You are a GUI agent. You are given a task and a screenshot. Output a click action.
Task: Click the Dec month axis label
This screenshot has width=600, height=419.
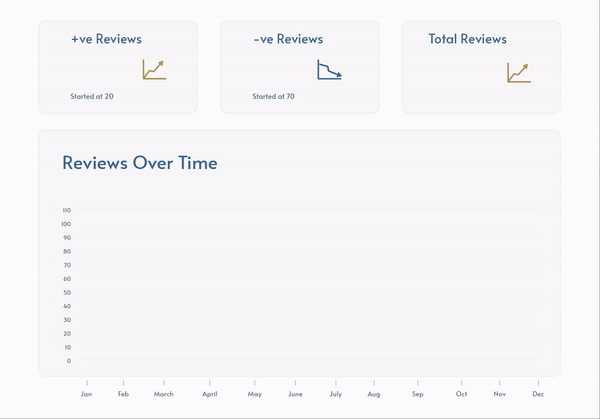pos(538,394)
